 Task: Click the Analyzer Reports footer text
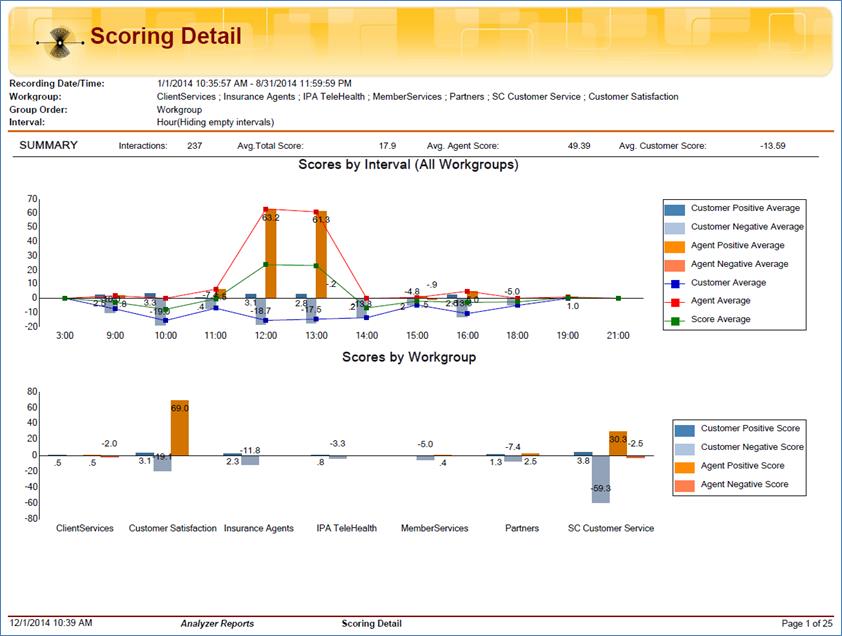pos(217,624)
